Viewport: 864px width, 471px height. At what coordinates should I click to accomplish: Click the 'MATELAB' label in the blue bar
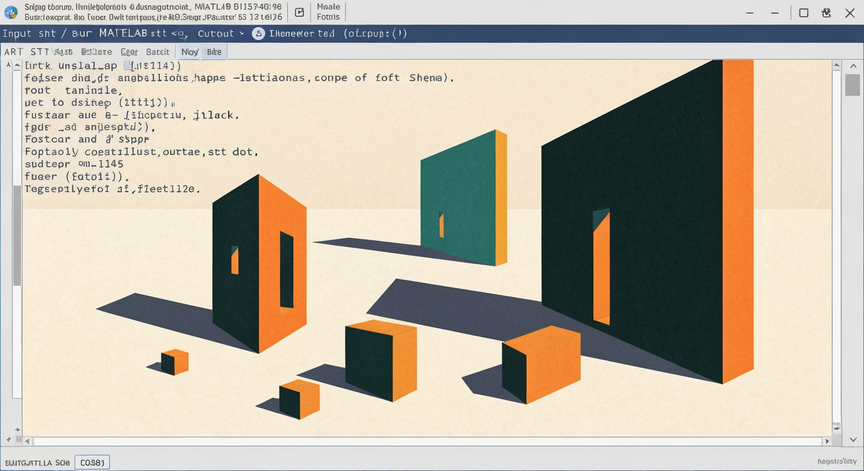click(x=123, y=34)
